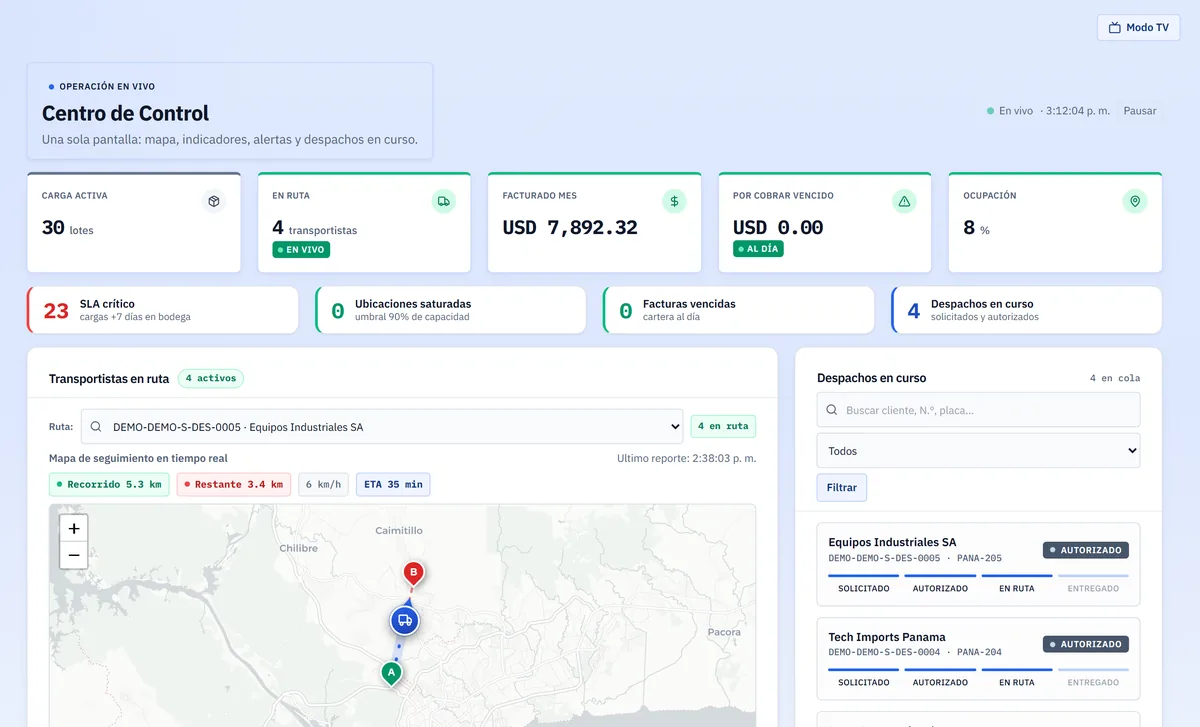Viewport: 1200px width, 727px height.
Task: Click the green A origin marker
Action: pyautogui.click(x=392, y=673)
